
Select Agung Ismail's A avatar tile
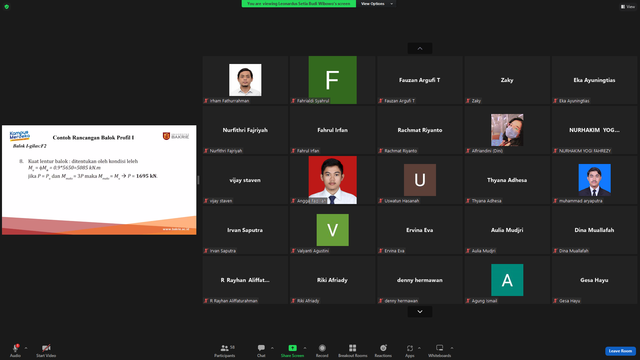tap(507, 280)
